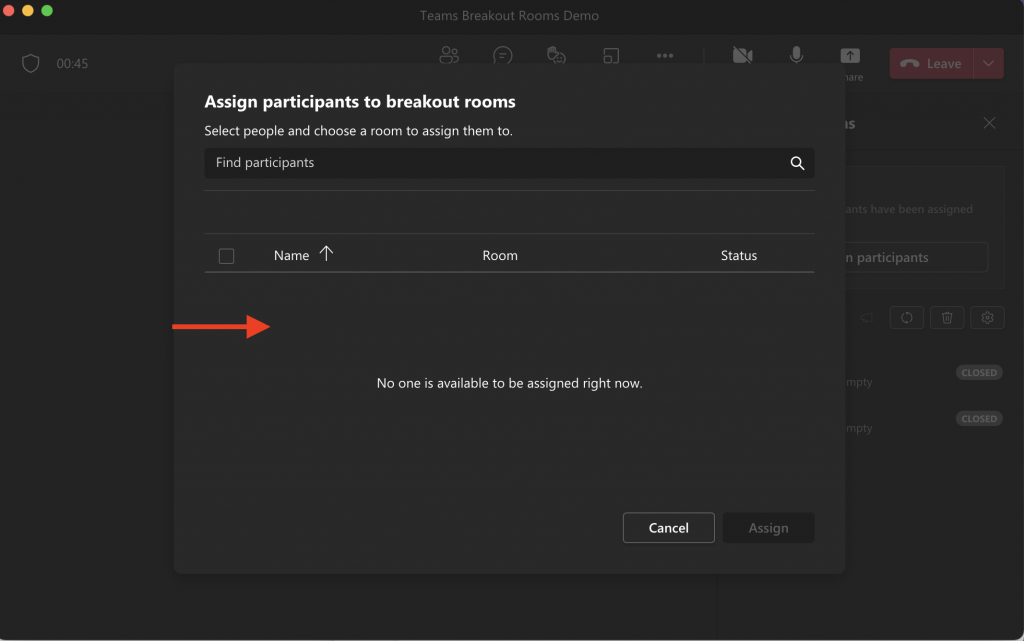Click the search magnifier in Find participants
1024x641 pixels.
(x=797, y=163)
